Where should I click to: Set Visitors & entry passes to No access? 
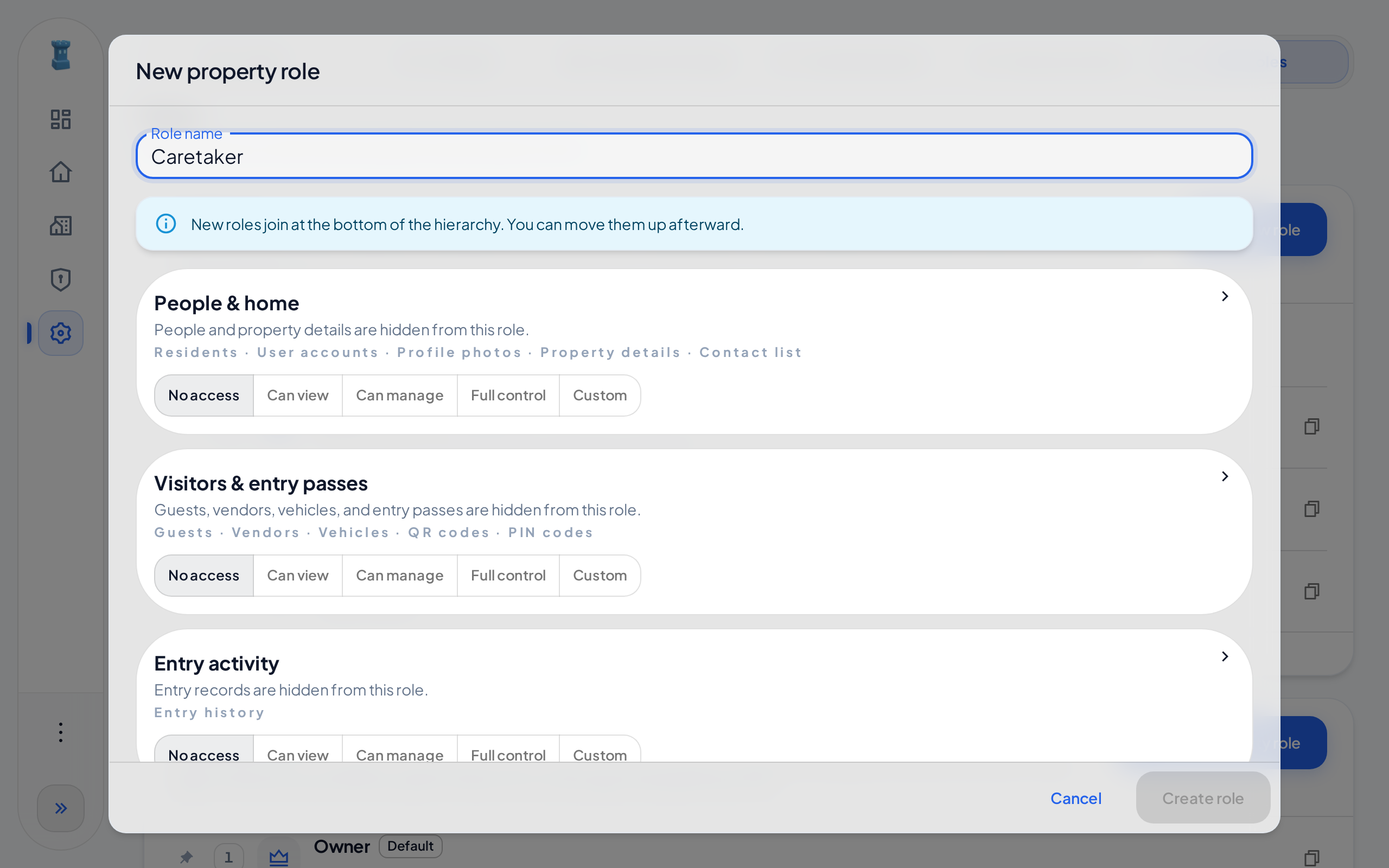click(x=204, y=576)
